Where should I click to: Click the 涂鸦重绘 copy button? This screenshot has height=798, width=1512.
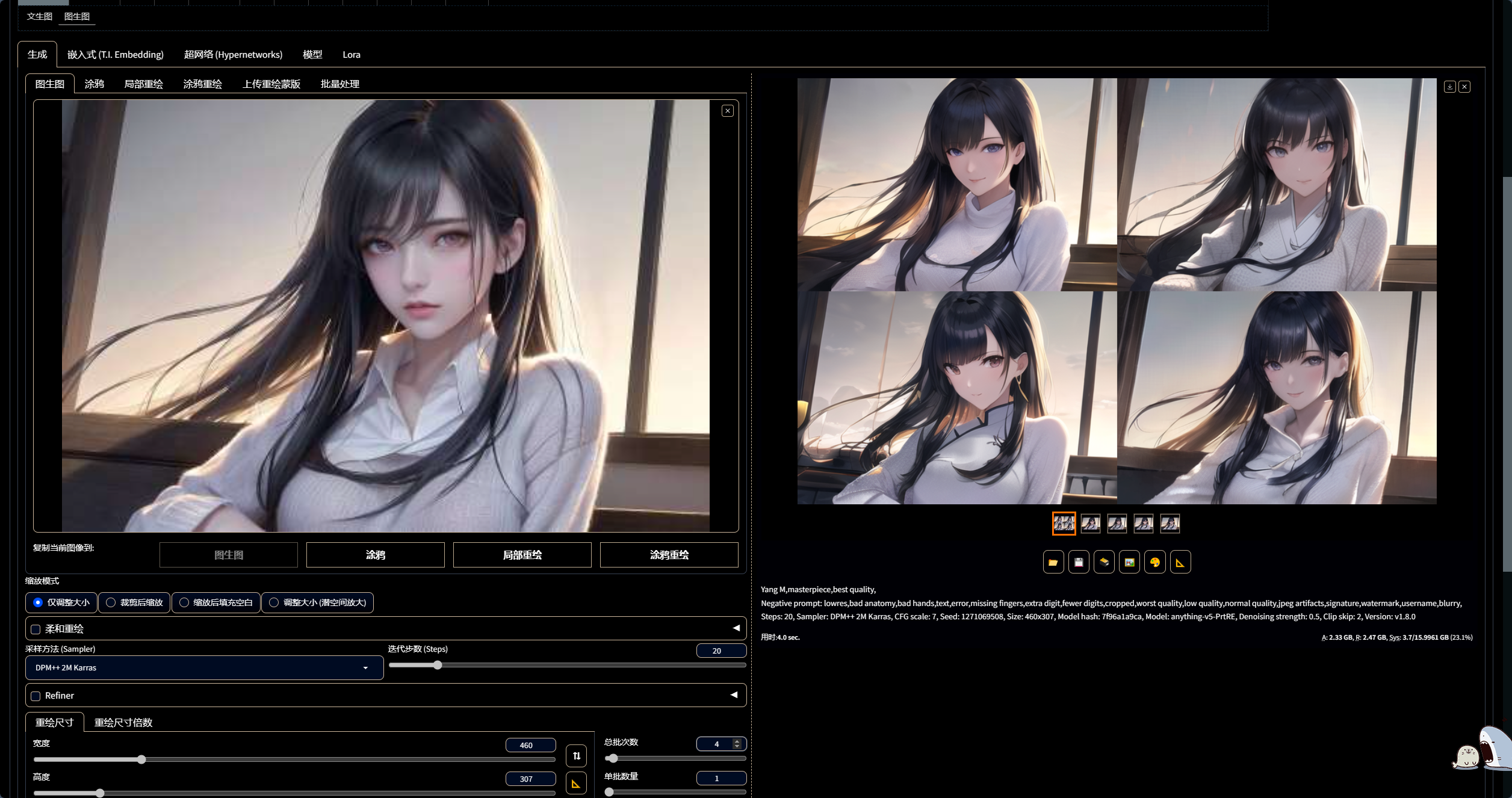click(669, 555)
